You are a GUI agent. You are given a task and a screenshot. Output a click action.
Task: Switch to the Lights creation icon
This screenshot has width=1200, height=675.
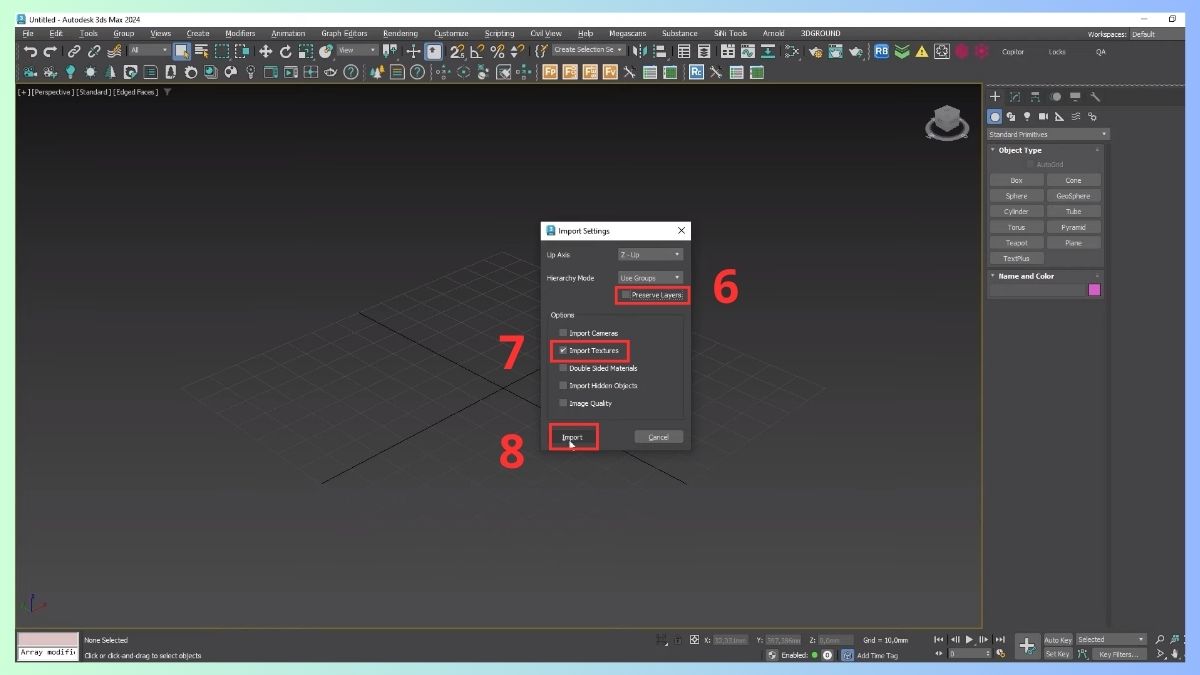[1027, 116]
